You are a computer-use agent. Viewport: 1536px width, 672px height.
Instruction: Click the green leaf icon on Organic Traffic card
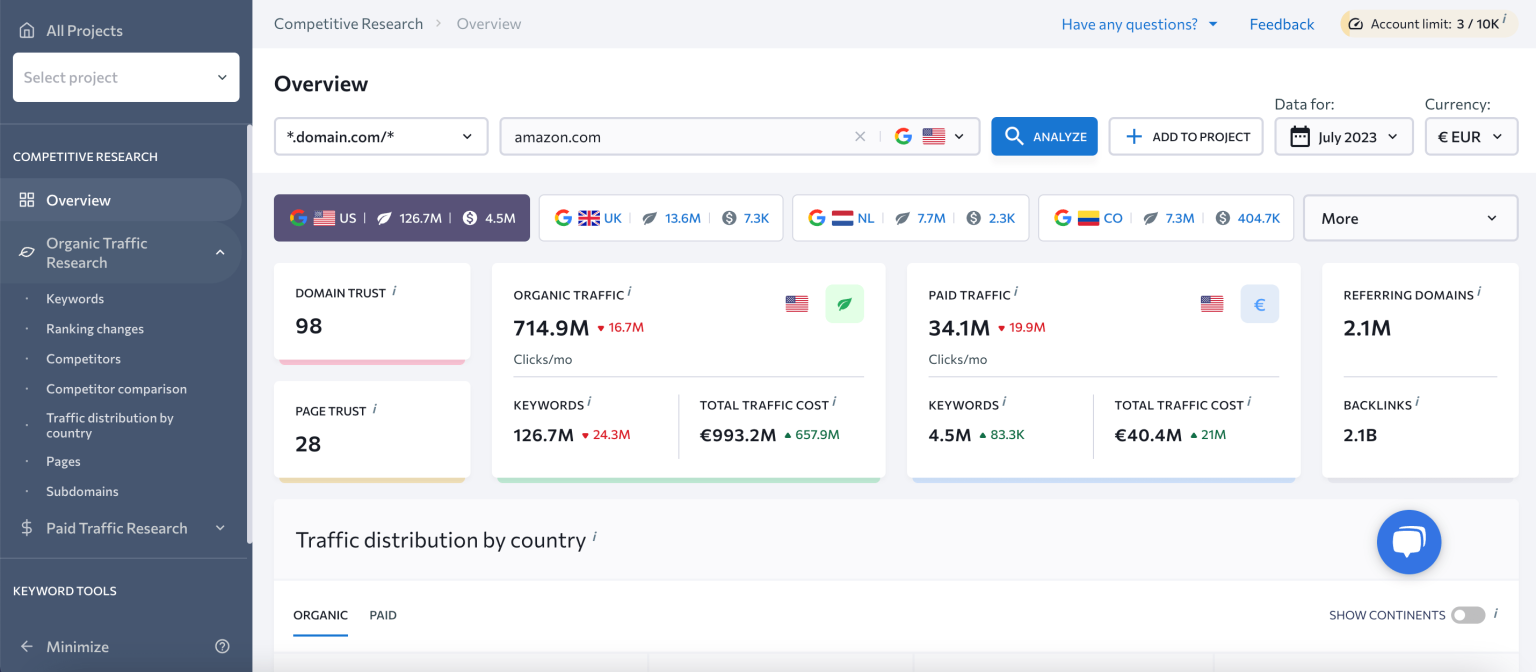[845, 303]
